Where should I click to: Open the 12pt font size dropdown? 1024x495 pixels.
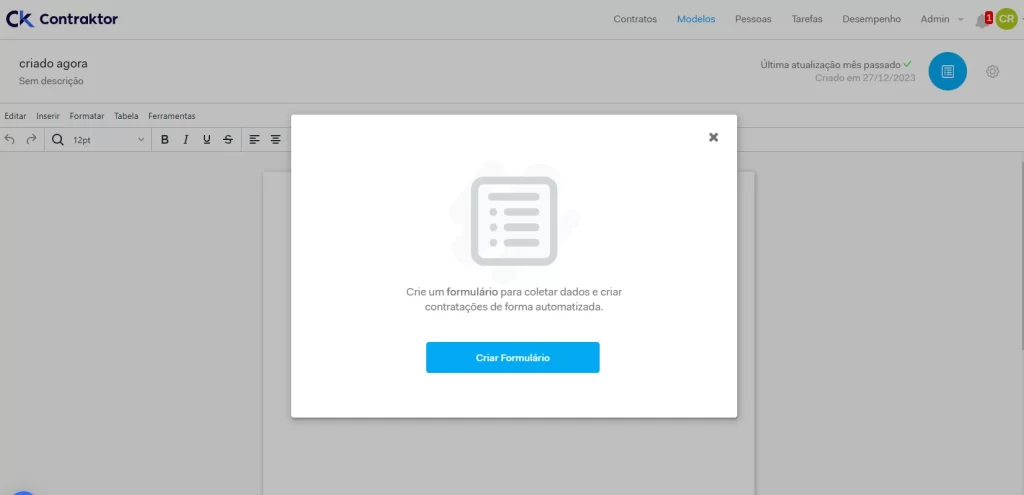[108, 140]
